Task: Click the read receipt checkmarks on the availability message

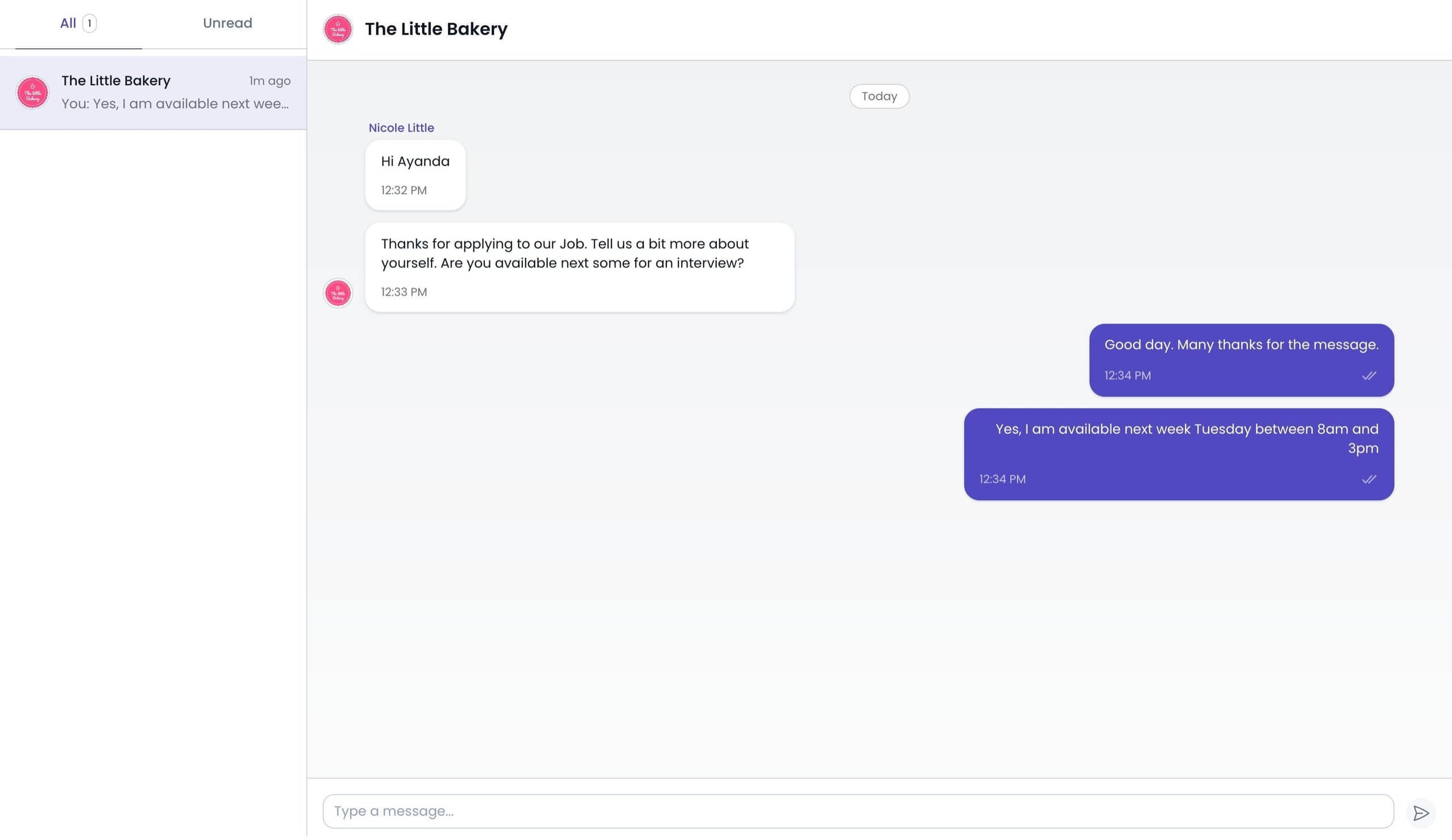Action: (1370, 479)
